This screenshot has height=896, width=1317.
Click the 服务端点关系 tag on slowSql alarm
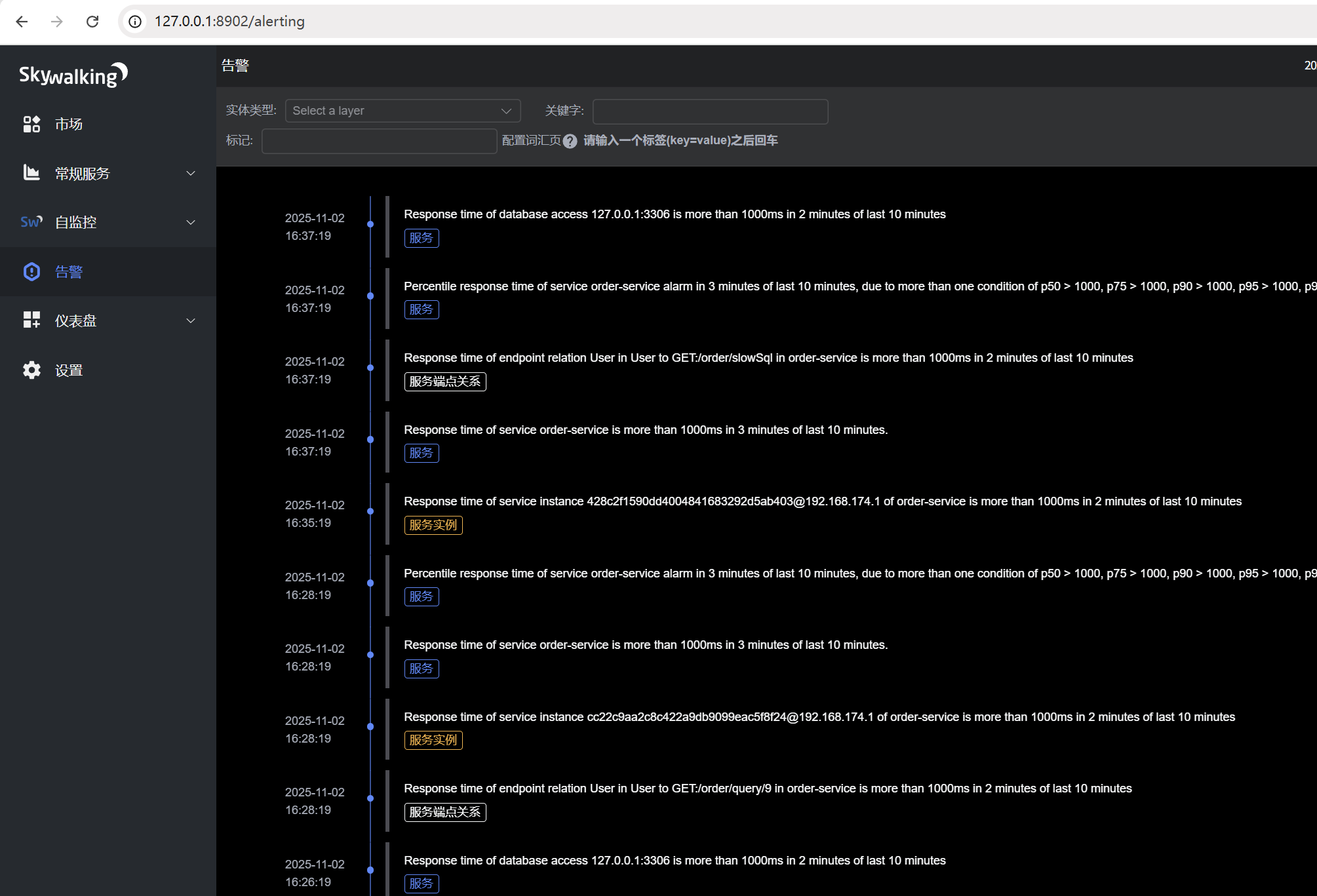click(x=444, y=381)
